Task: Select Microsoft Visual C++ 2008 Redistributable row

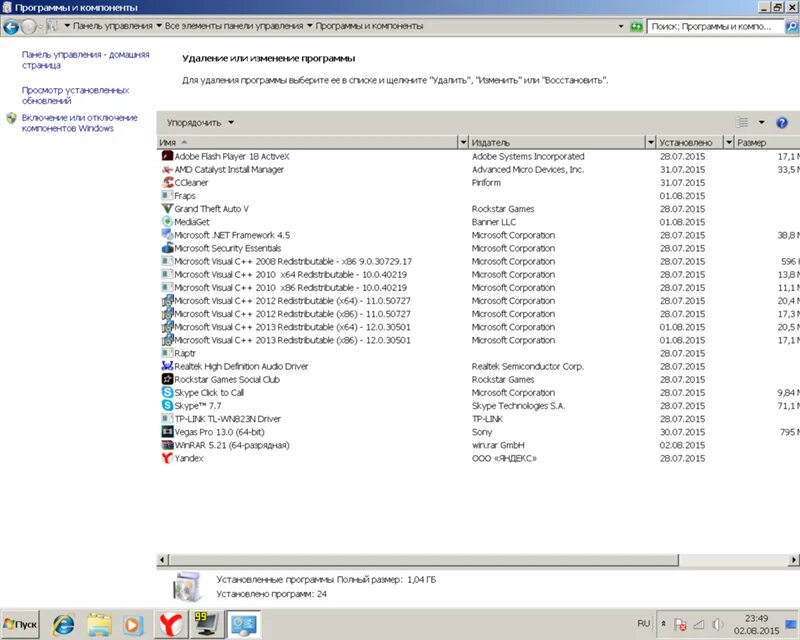Action: [478, 261]
